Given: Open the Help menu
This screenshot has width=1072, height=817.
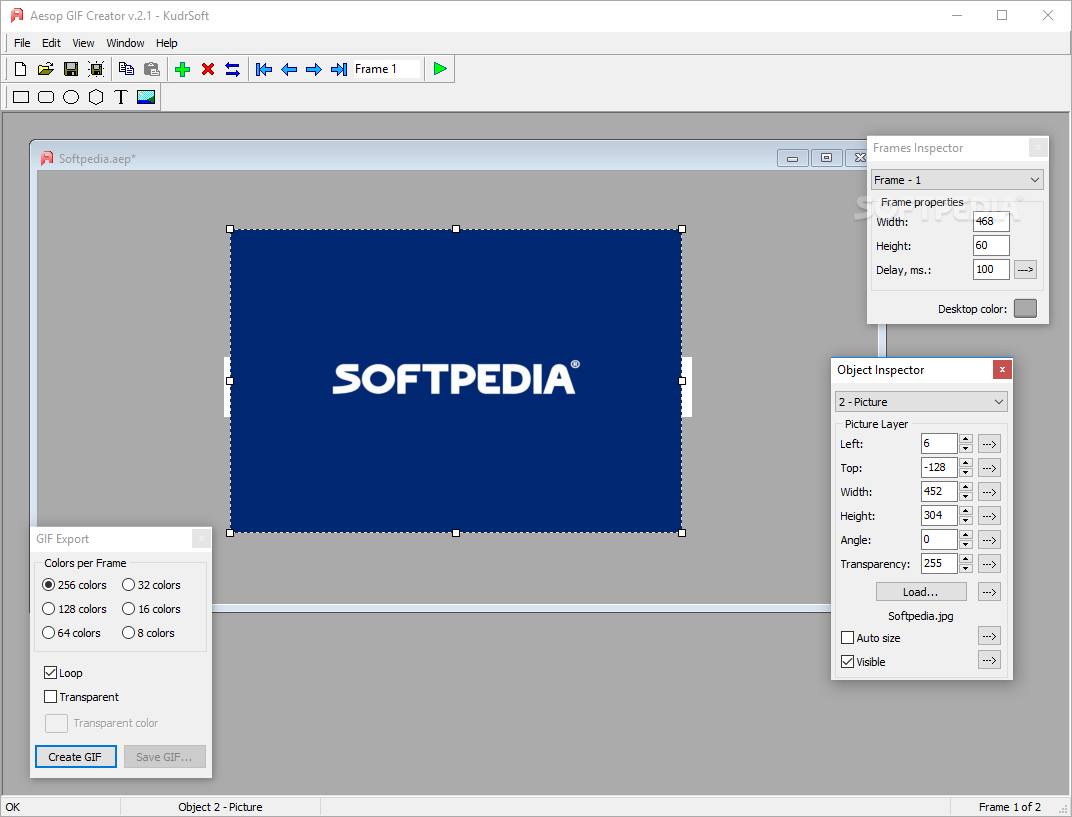Looking at the screenshot, I should (167, 43).
